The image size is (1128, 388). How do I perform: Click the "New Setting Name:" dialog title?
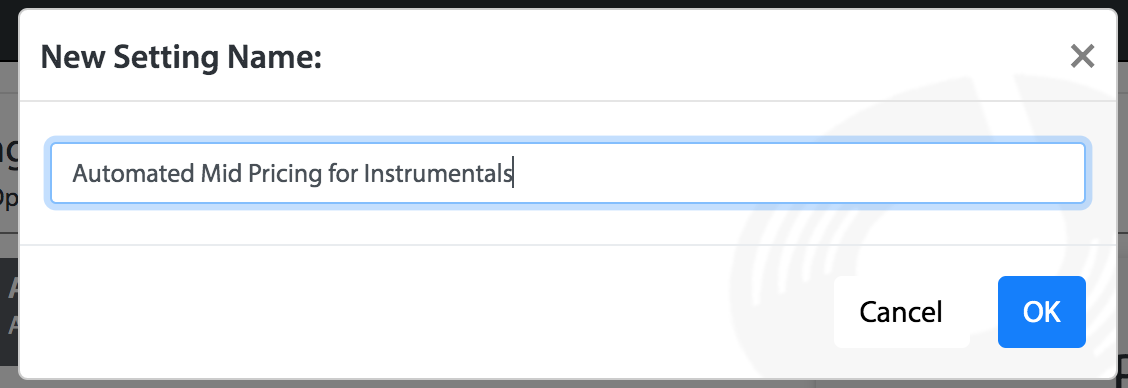181,57
